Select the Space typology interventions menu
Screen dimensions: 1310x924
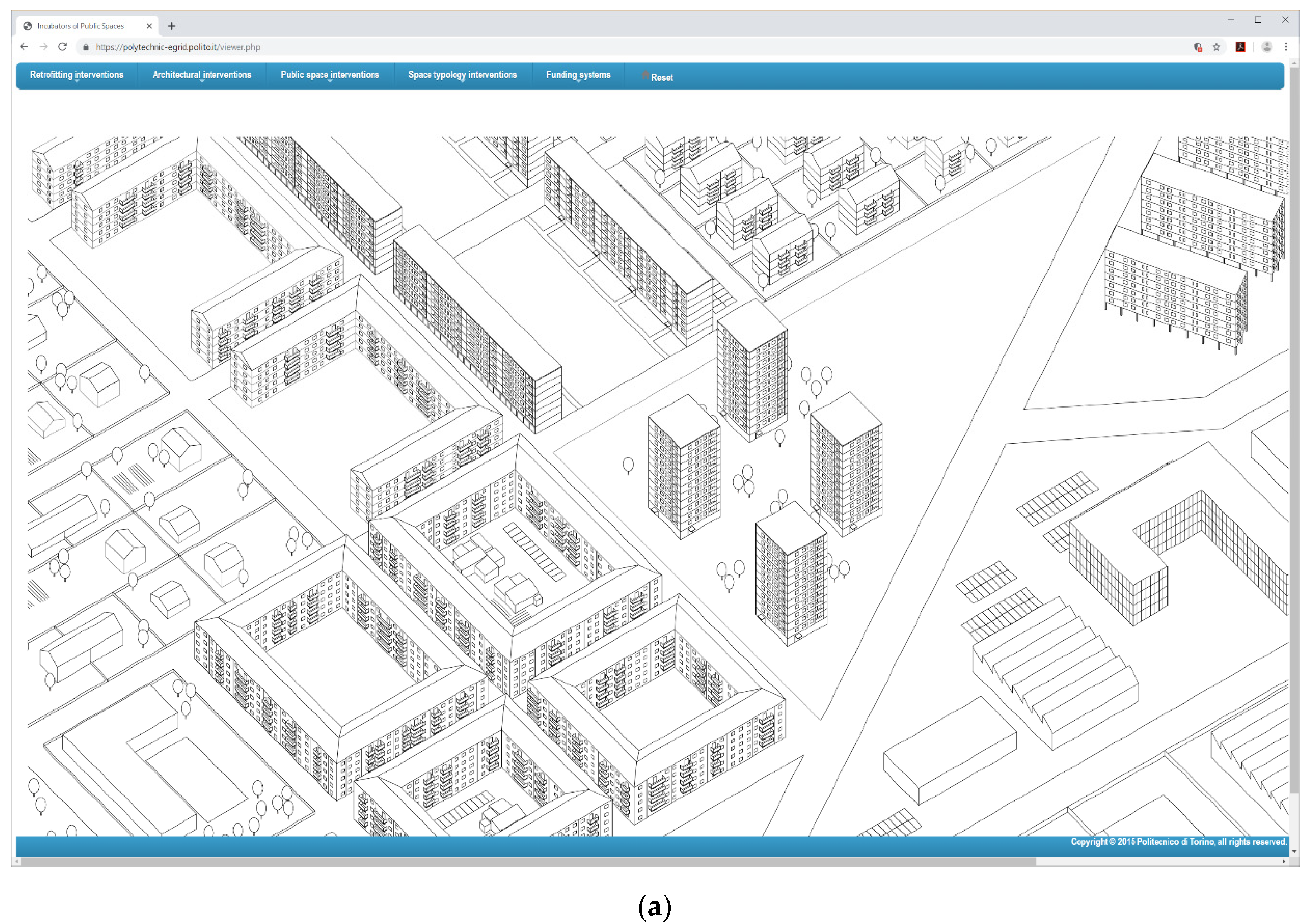[x=462, y=75]
